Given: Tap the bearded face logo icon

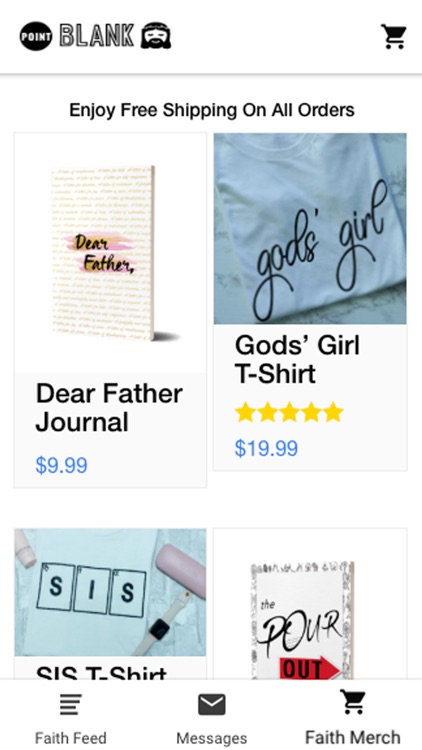Looking at the screenshot, I should point(156,36).
